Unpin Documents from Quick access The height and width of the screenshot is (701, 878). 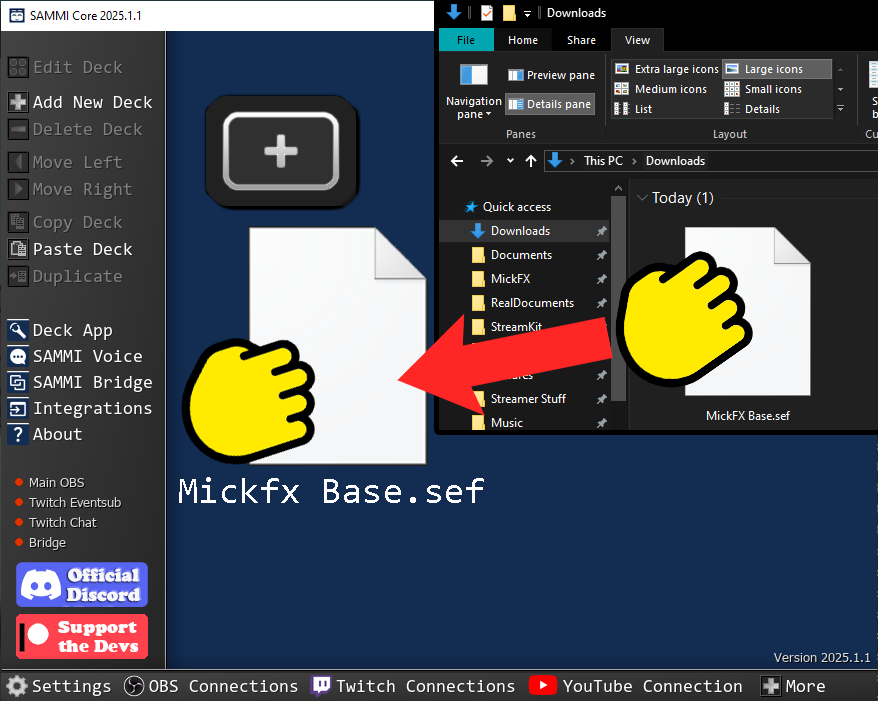601,255
